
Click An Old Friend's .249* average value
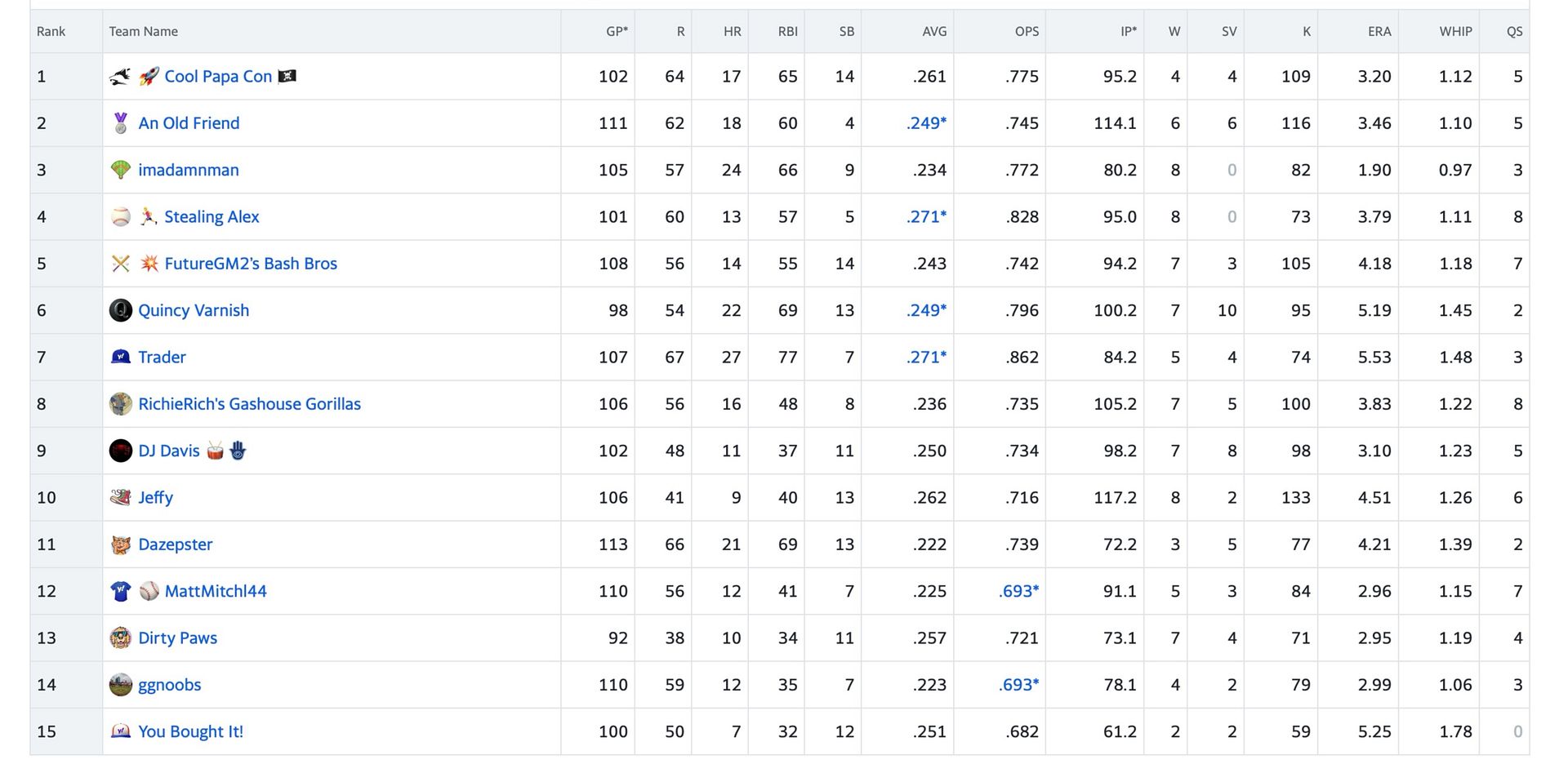926,123
